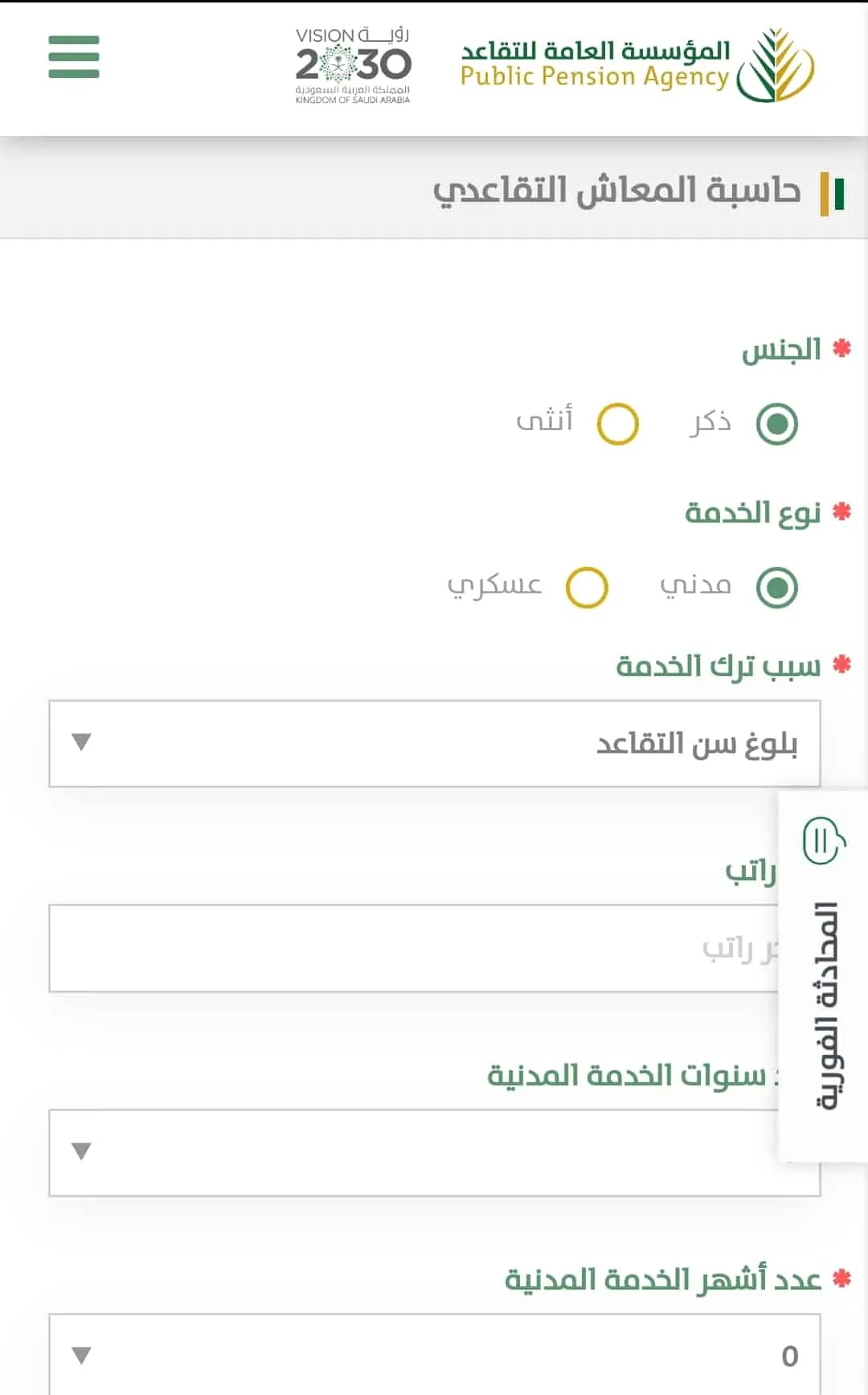Click the green-gold bar icon beside heading
Image resolution: width=868 pixels, height=1395 pixels.
coord(832,194)
